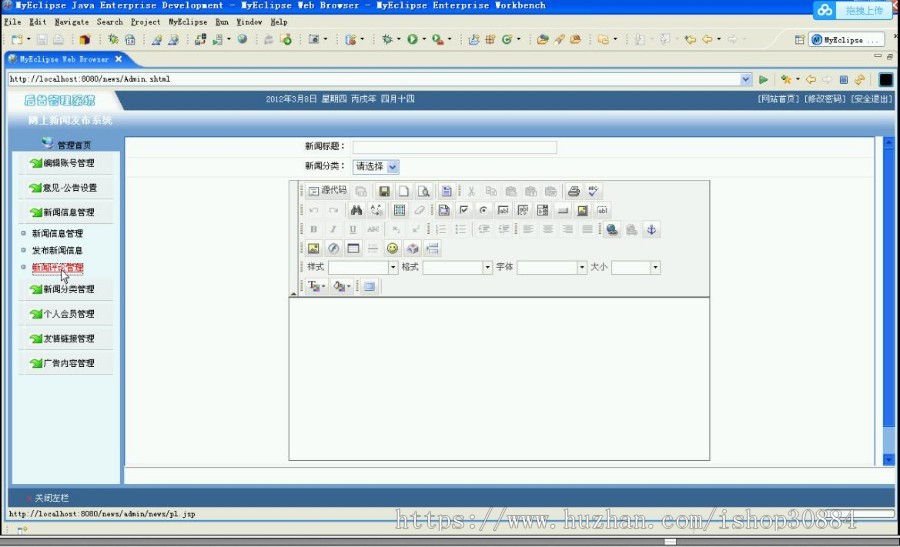Image resolution: width=900 pixels, height=547 pixels.
Task: Toggle Bold formatting in editor
Action: [313, 230]
